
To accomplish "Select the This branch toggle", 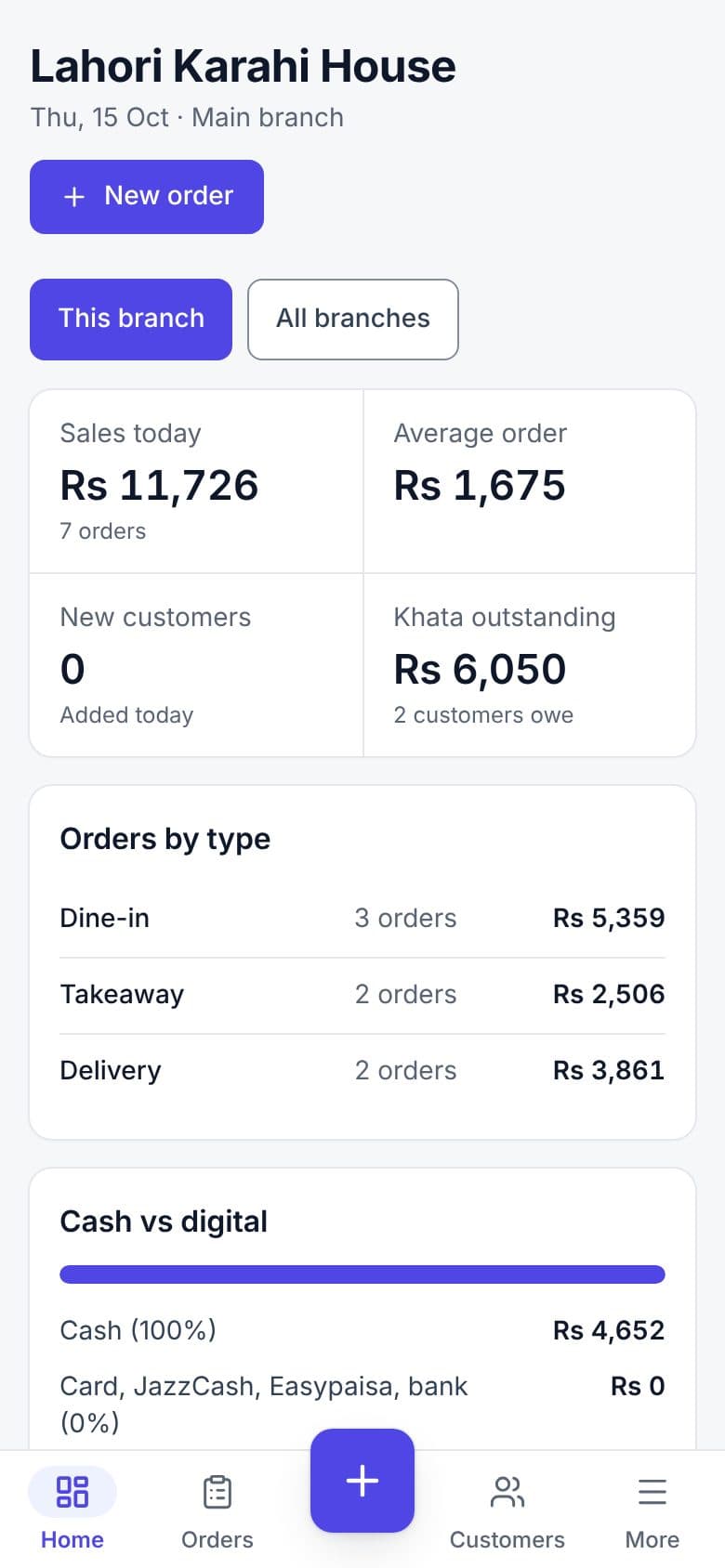I will 131,319.
